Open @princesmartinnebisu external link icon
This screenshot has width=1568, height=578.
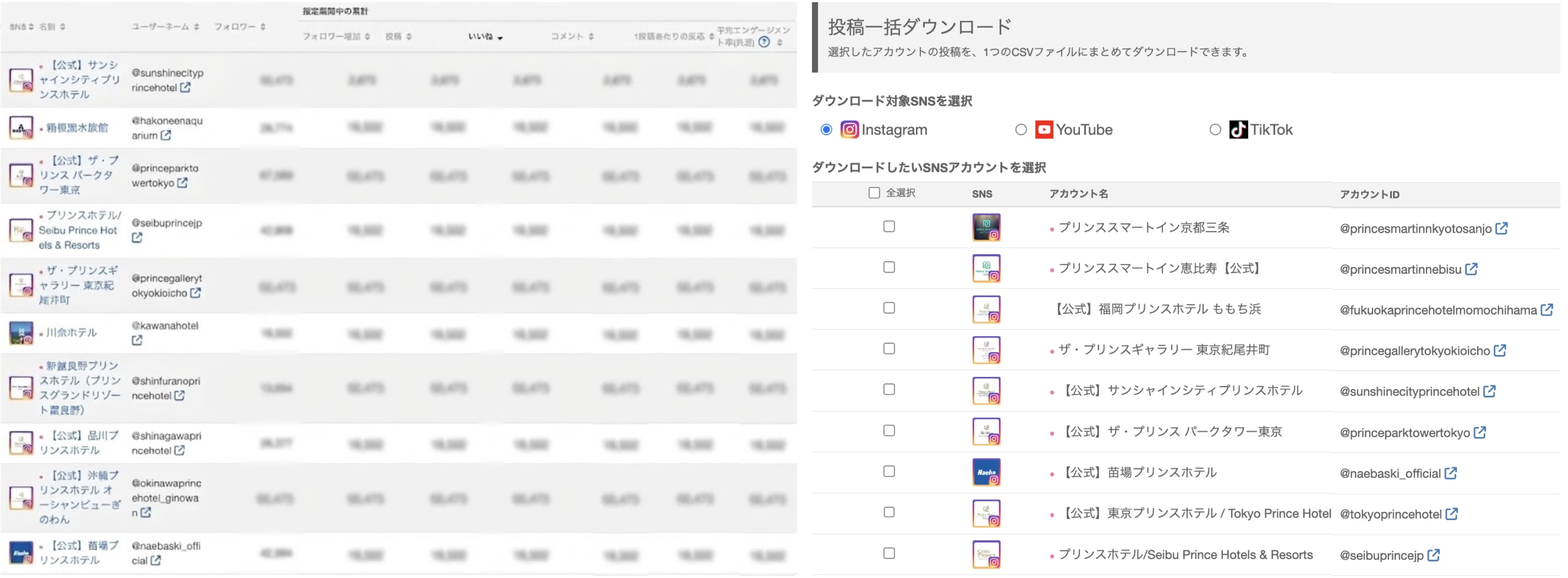pos(1471,269)
